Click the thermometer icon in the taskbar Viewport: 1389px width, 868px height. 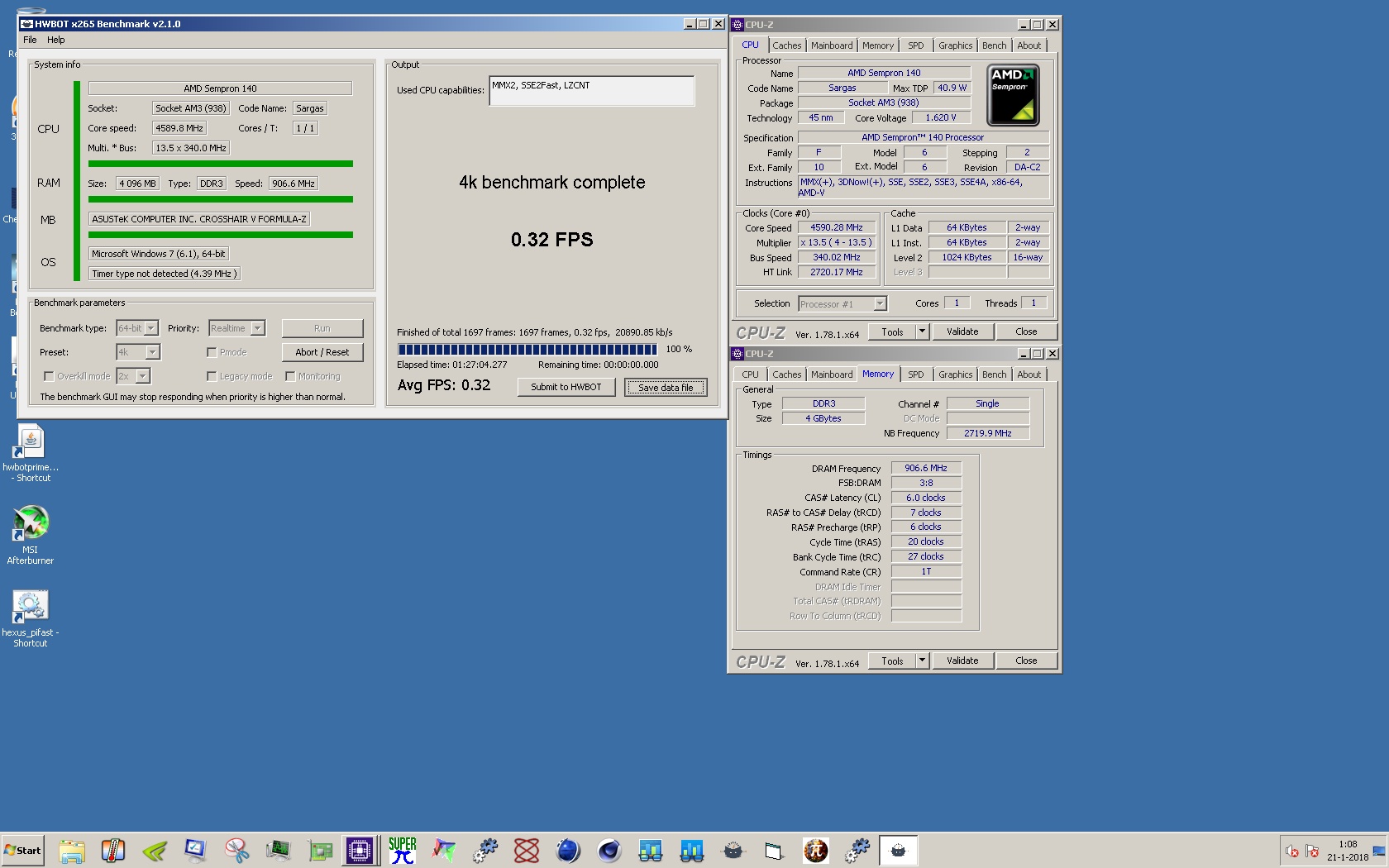pos(113,851)
